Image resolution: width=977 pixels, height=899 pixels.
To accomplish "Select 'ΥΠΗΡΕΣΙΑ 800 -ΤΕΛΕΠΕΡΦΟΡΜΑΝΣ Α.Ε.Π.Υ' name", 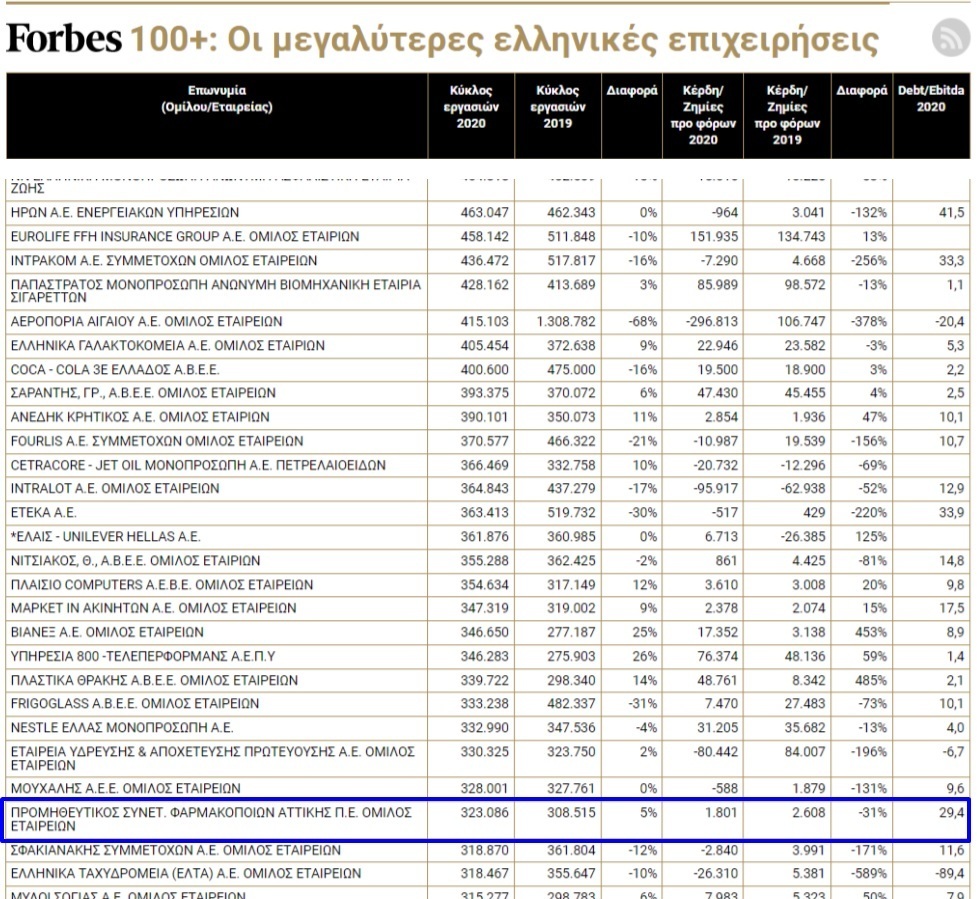I will click(x=143, y=657).
